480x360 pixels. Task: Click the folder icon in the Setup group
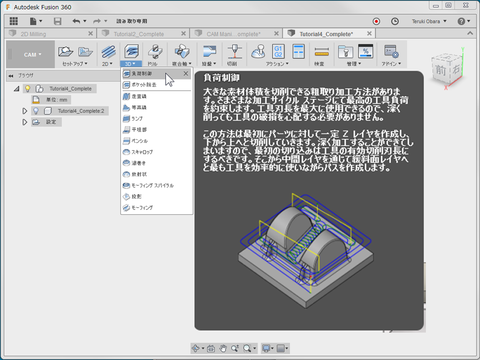(85, 52)
